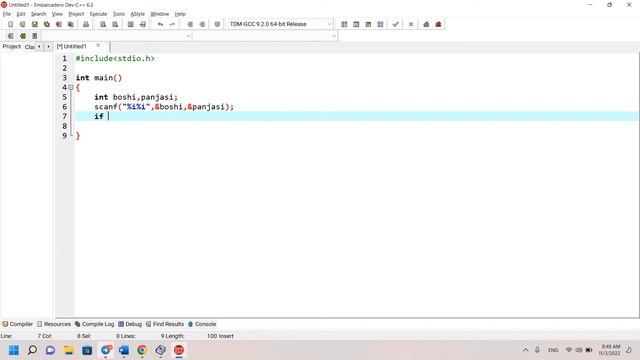The height and width of the screenshot is (360, 640).
Task: Open Chrome from the taskbar
Action: tap(142, 350)
